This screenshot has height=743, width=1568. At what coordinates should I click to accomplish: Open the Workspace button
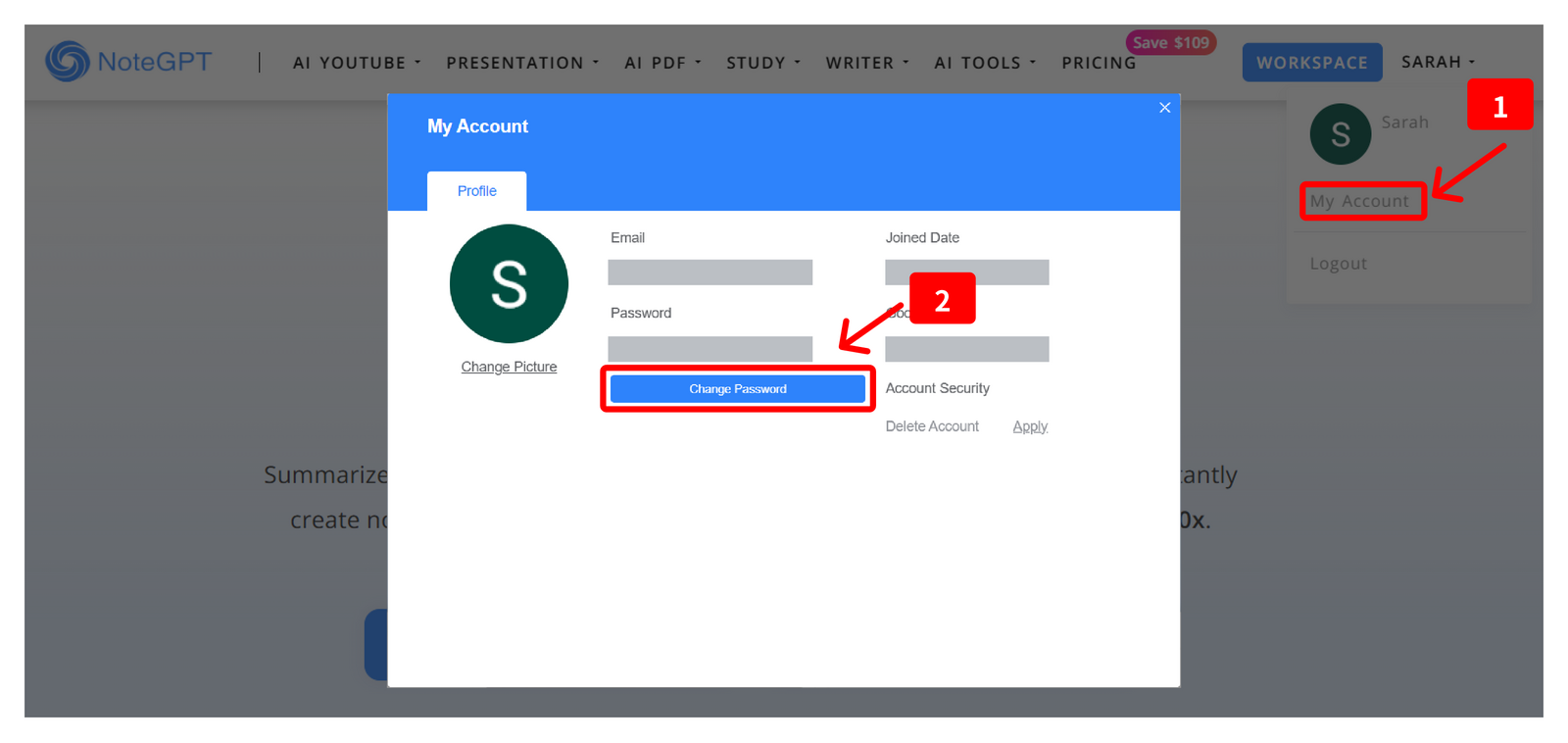tap(1311, 63)
